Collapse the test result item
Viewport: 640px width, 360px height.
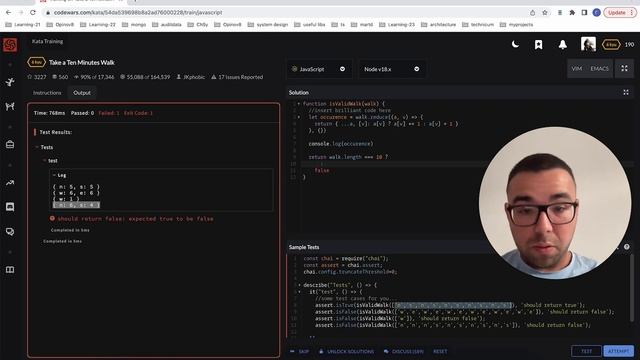(x=44, y=160)
